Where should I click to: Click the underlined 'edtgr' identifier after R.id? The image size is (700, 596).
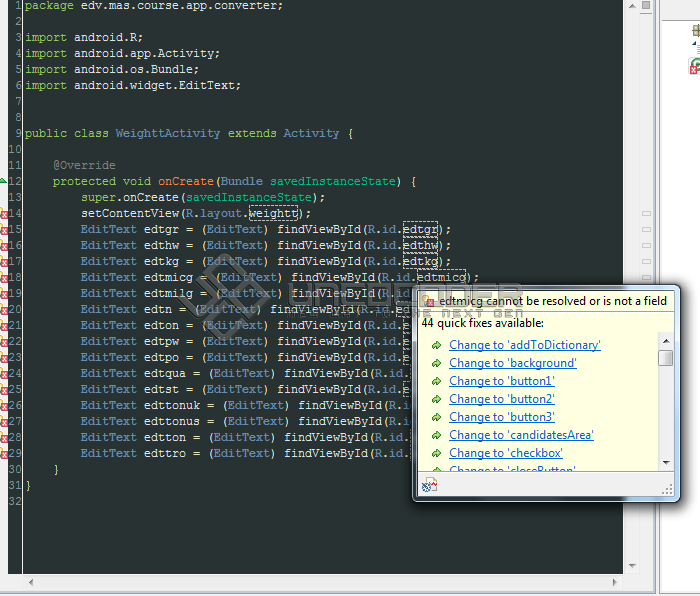420,230
